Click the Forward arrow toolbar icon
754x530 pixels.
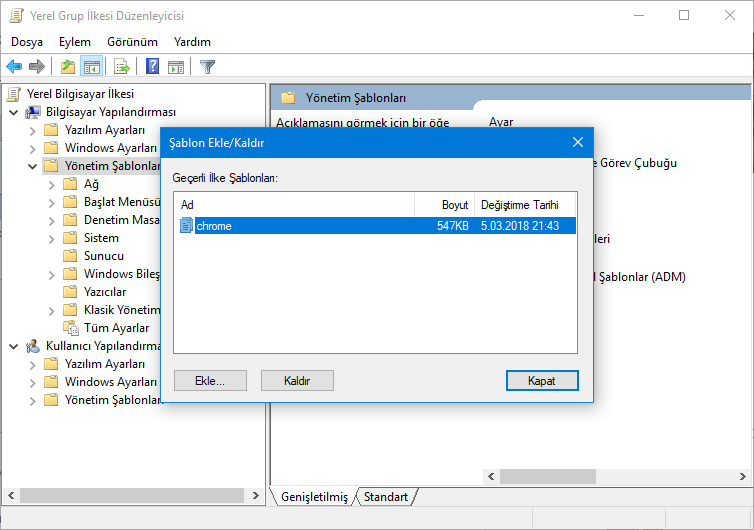click(37, 66)
